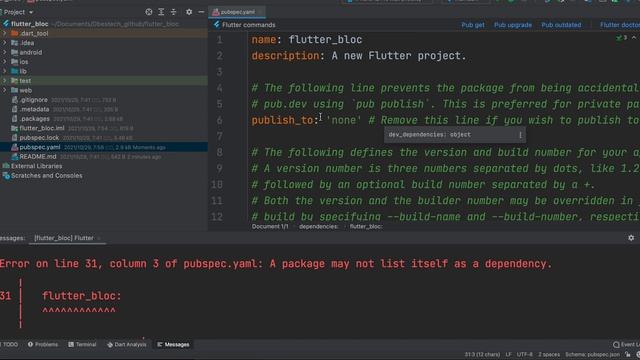Open the Event Log

(627, 344)
